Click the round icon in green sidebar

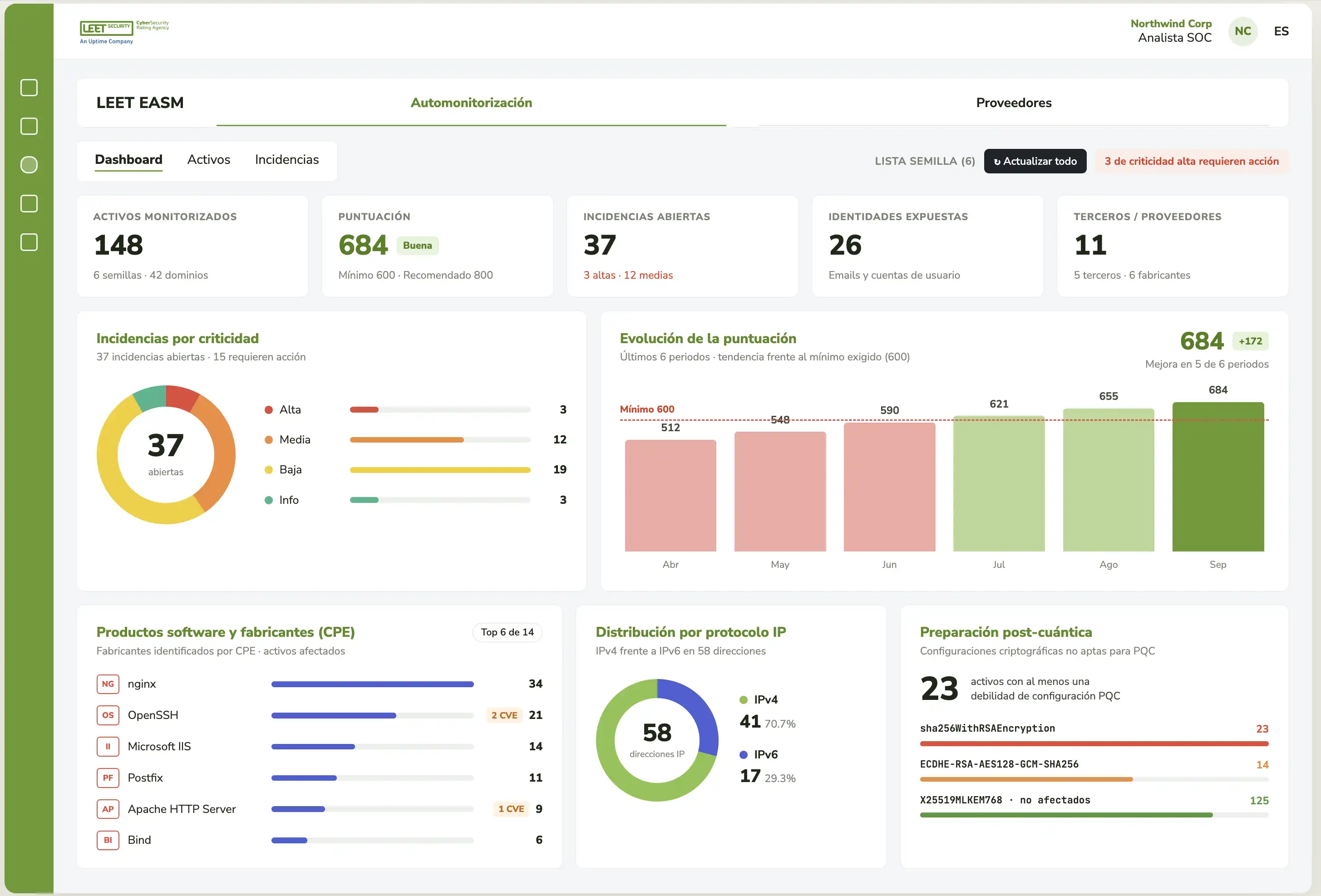(29, 165)
